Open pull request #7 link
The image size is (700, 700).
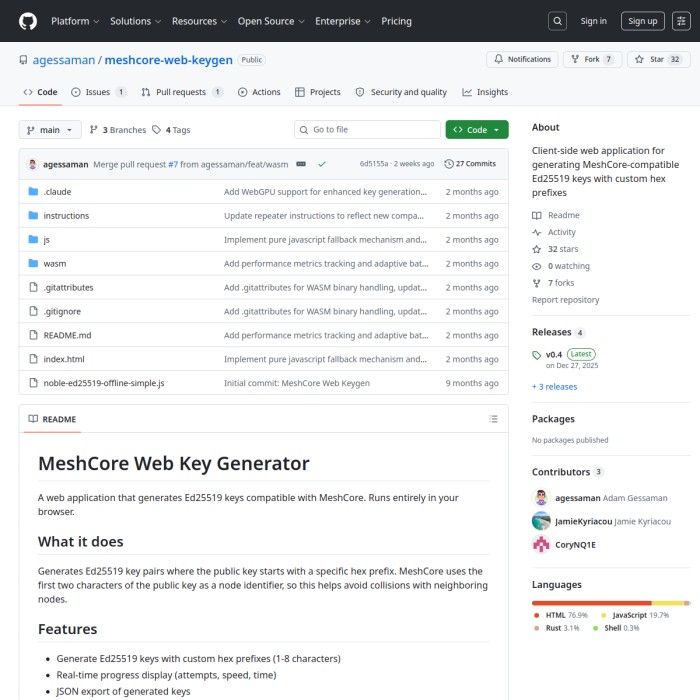pyautogui.click(x=173, y=164)
